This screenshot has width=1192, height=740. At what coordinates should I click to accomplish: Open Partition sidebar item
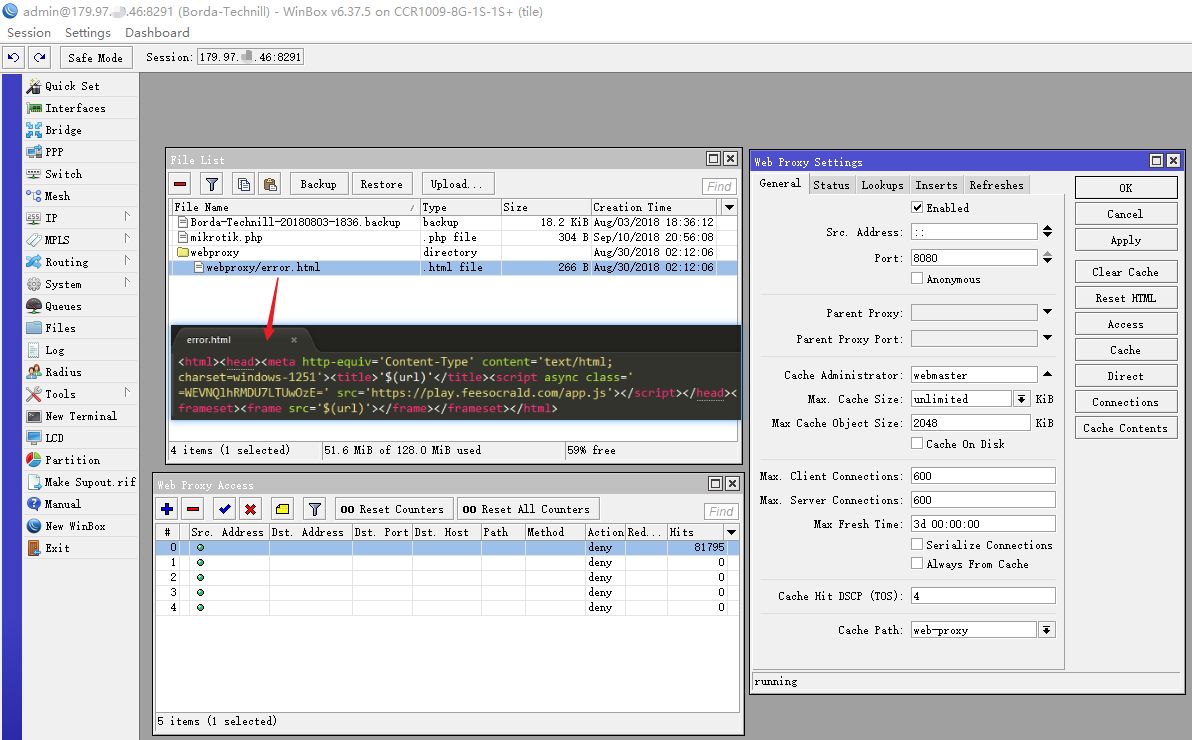click(x=72, y=460)
